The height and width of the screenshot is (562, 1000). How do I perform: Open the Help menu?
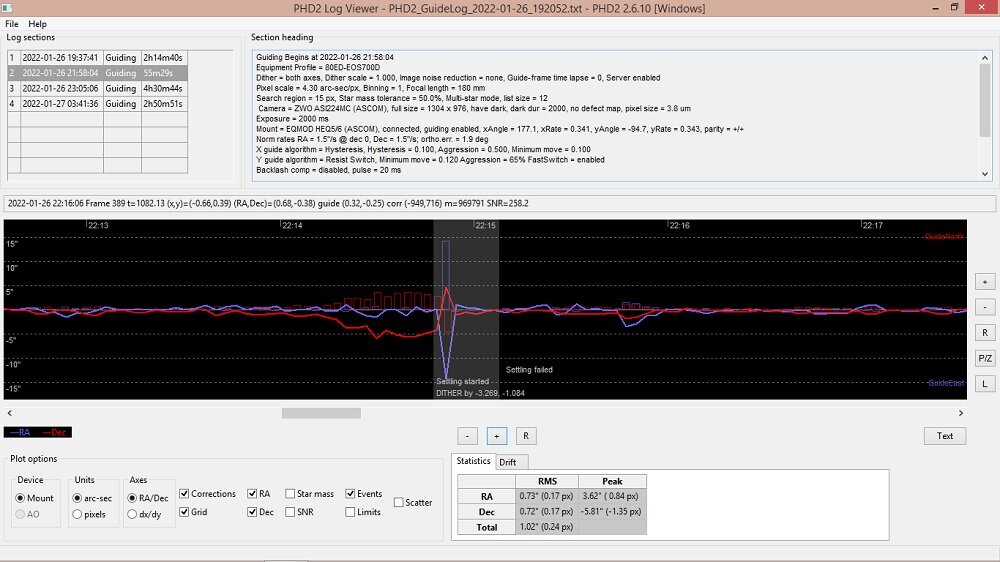pyautogui.click(x=37, y=24)
